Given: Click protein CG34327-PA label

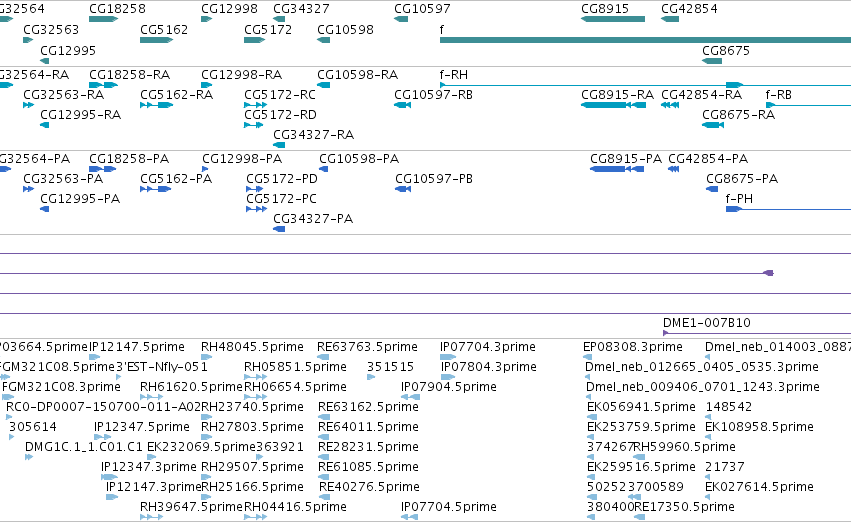Looking at the screenshot, I should [x=313, y=219].
